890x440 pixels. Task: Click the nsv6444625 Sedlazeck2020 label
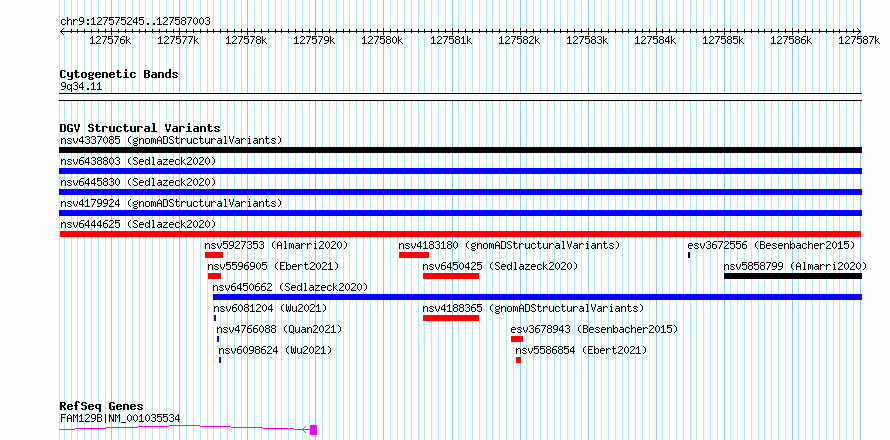coord(138,224)
